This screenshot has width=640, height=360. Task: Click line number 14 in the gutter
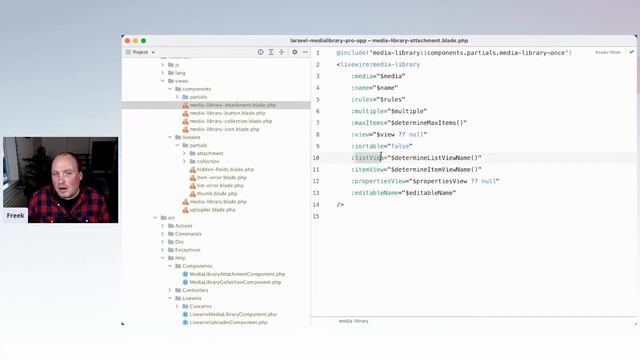316,205
